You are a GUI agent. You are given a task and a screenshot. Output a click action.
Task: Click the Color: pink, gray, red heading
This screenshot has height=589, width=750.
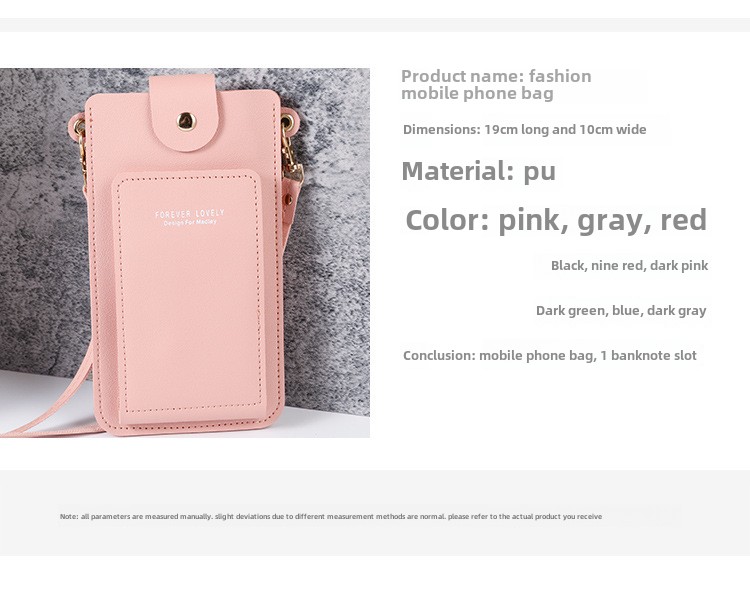tap(556, 220)
